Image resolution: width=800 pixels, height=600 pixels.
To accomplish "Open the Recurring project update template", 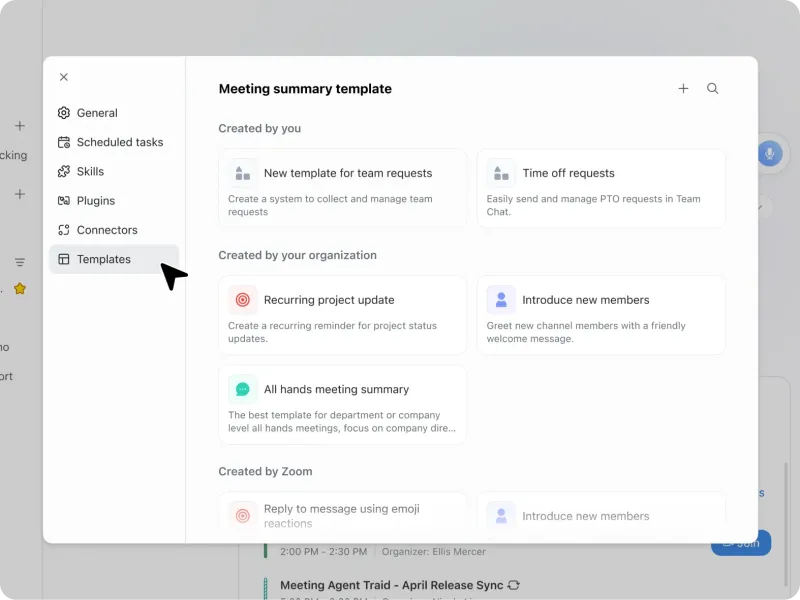I will coord(342,315).
